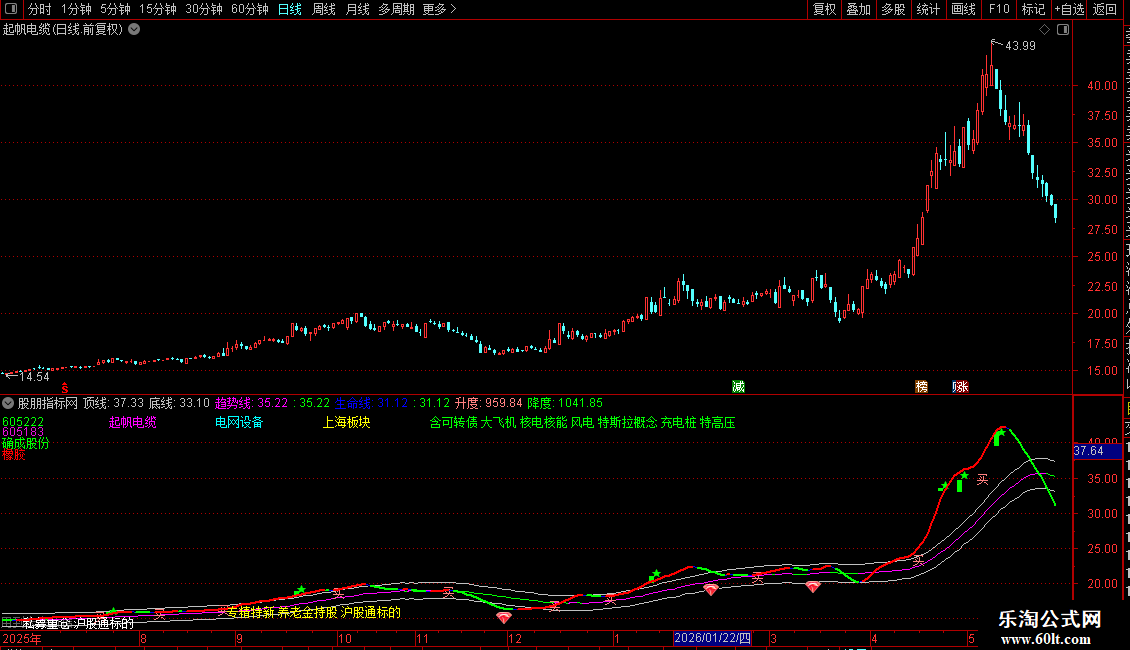Screen dimensions: 1130x650
Task: Click the red diamond signal near month 12
Action: [x=504, y=618]
